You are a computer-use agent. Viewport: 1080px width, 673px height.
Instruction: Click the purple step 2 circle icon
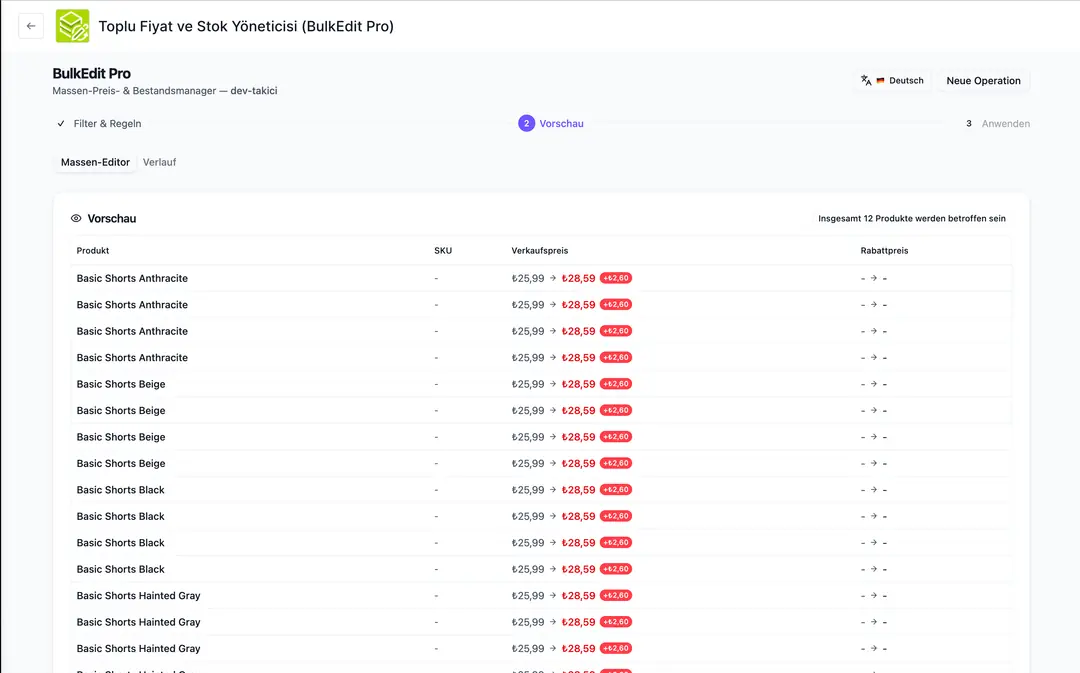tap(526, 123)
